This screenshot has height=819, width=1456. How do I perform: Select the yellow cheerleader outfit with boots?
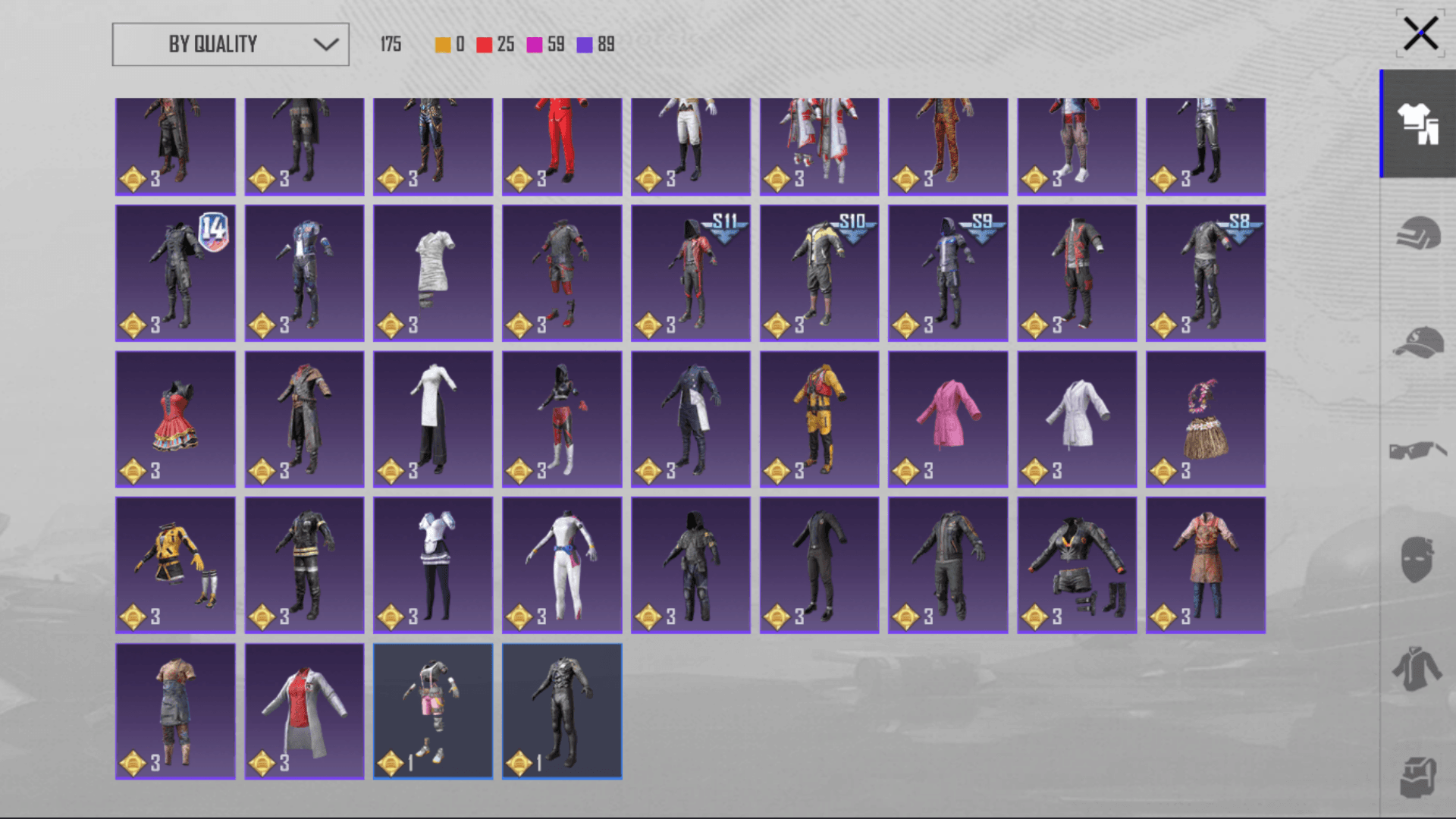click(x=175, y=565)
